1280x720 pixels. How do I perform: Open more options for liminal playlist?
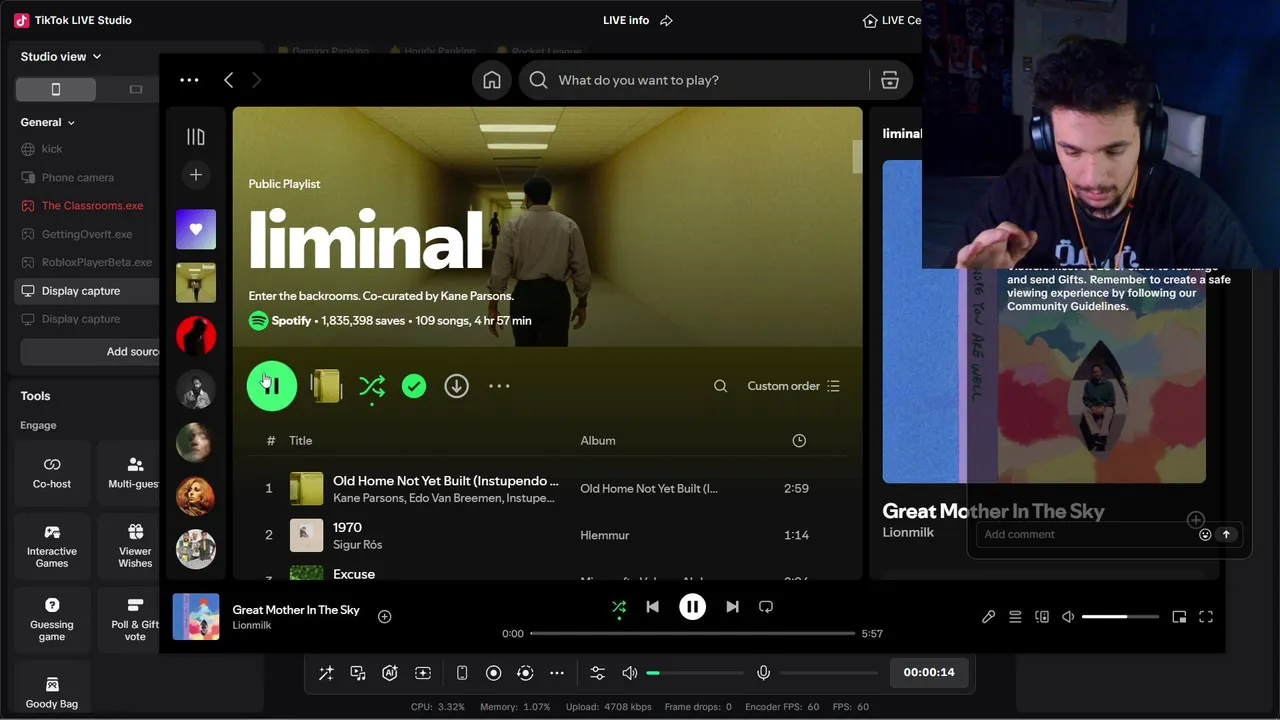[x=499, y=386]
